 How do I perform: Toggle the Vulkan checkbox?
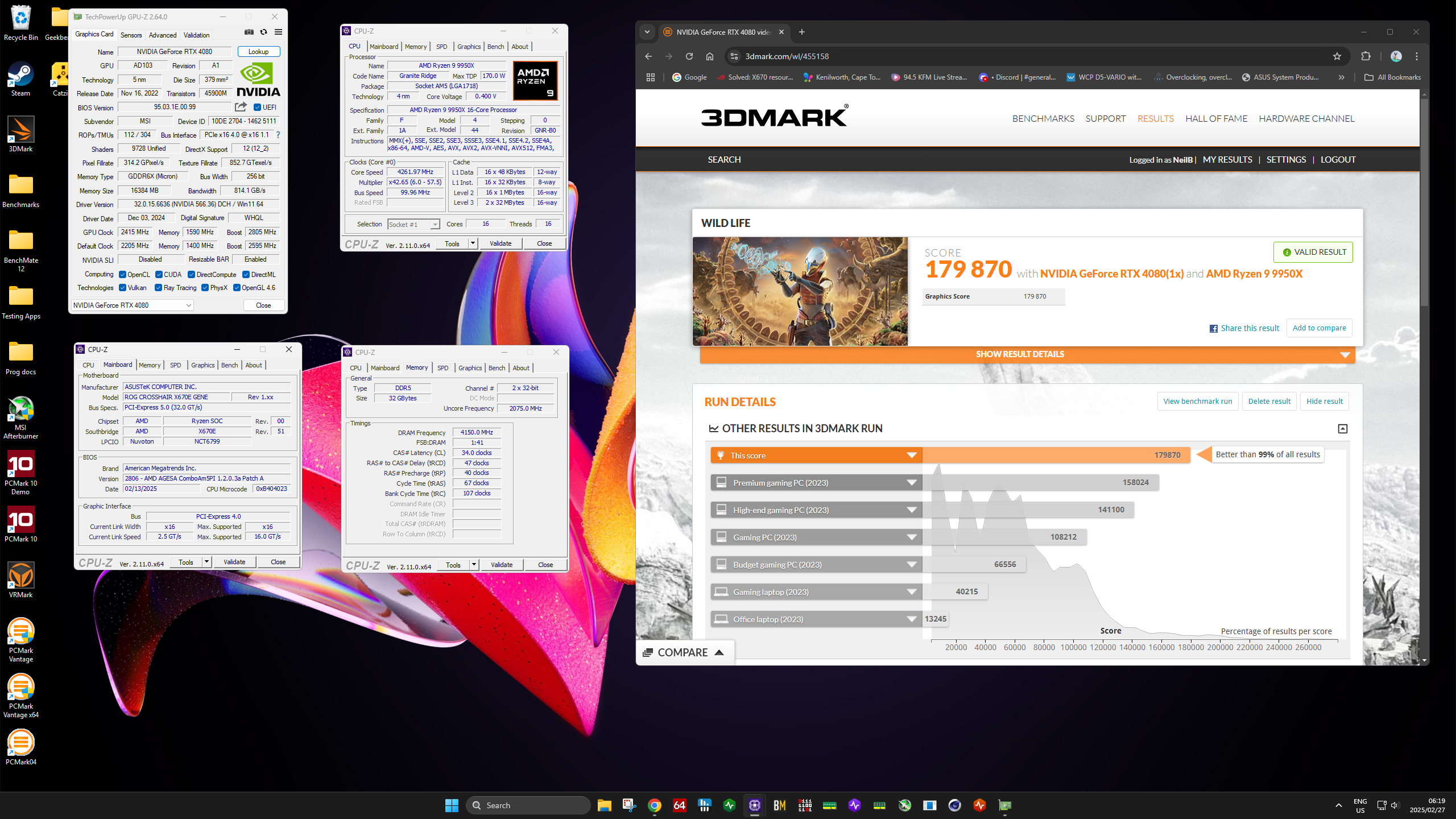click(122, 288)
